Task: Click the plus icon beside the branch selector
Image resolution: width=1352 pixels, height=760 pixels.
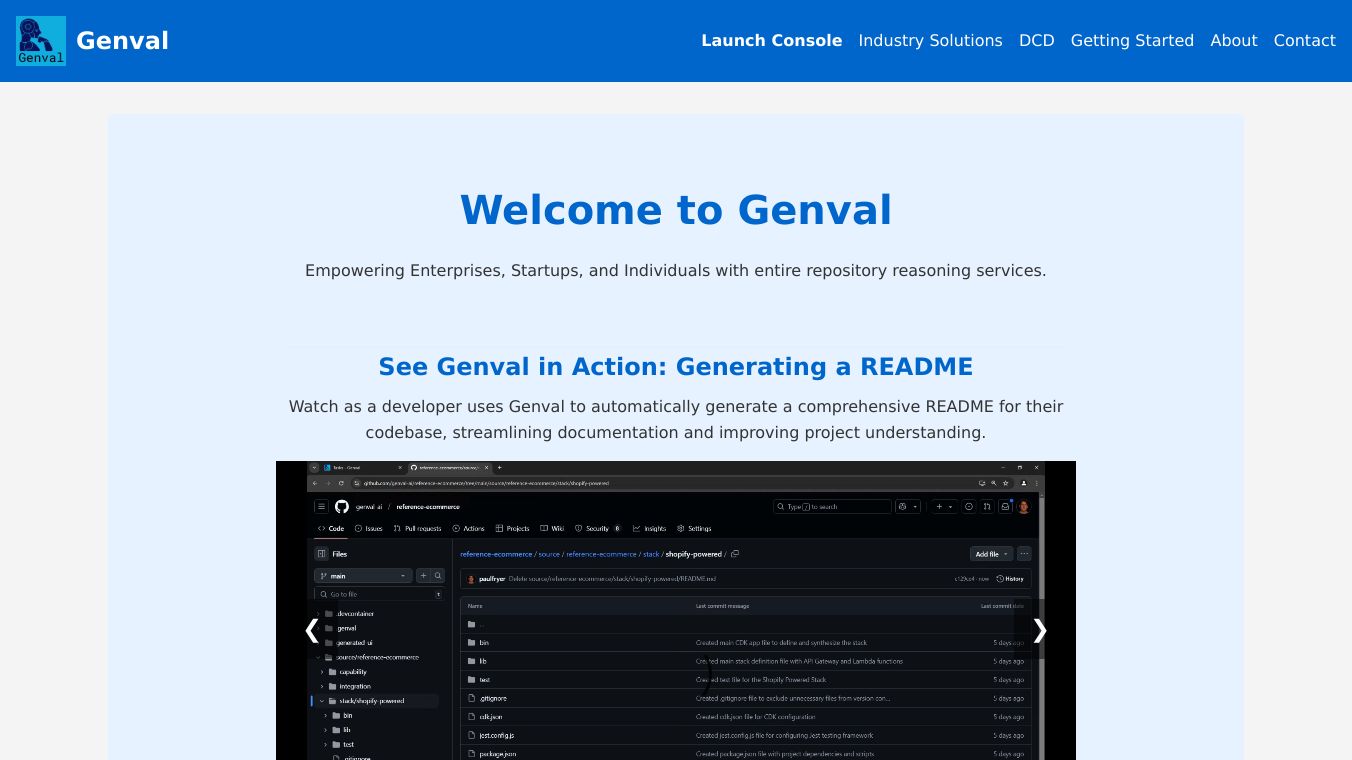Action: pyautogui.click(x=423, y=576)
